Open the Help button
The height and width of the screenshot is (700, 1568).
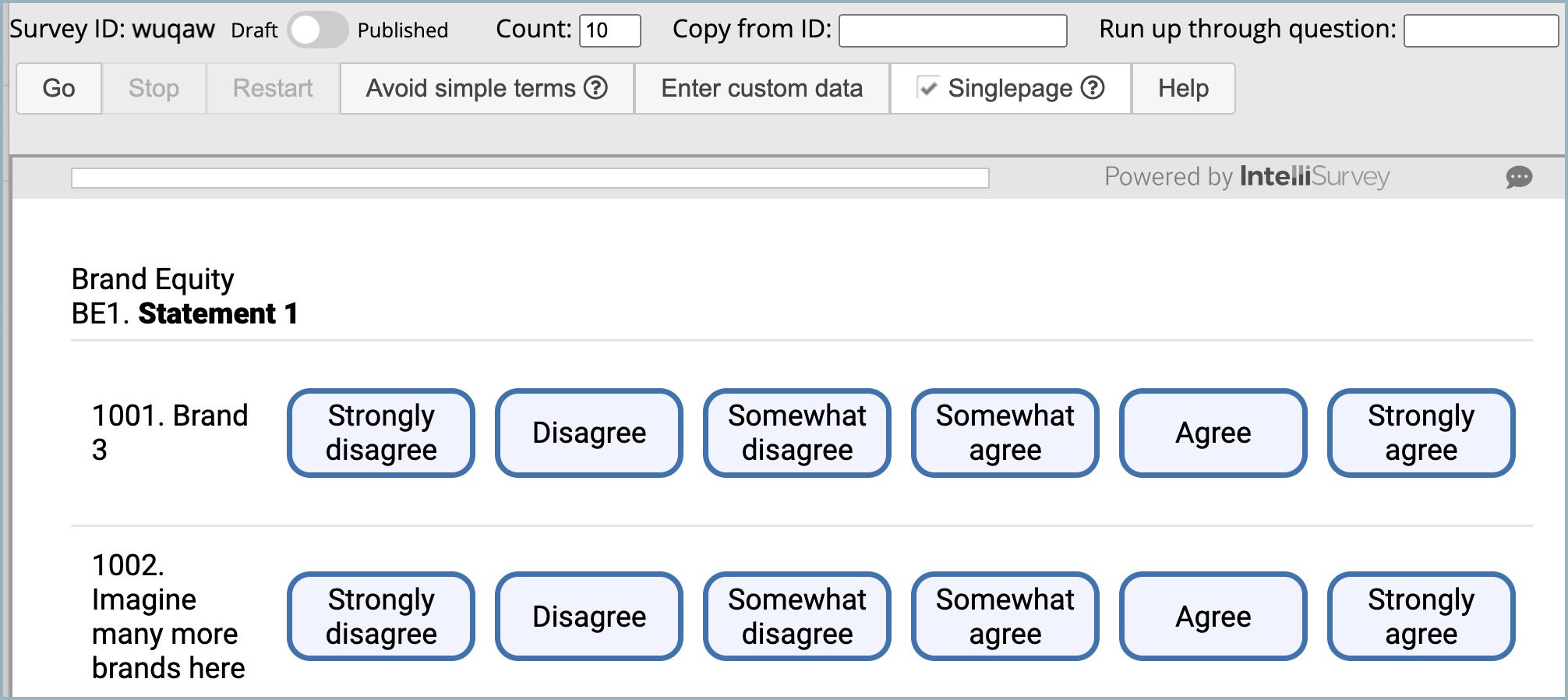tap(1183, 88)
